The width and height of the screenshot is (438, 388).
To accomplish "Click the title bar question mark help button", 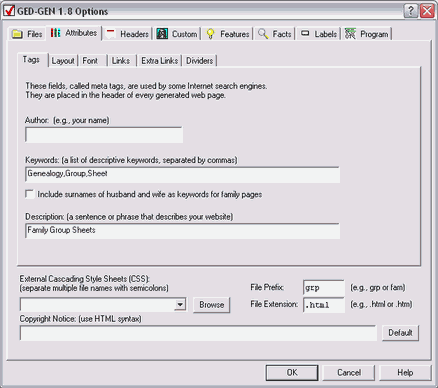I will [x=411, y=11].
